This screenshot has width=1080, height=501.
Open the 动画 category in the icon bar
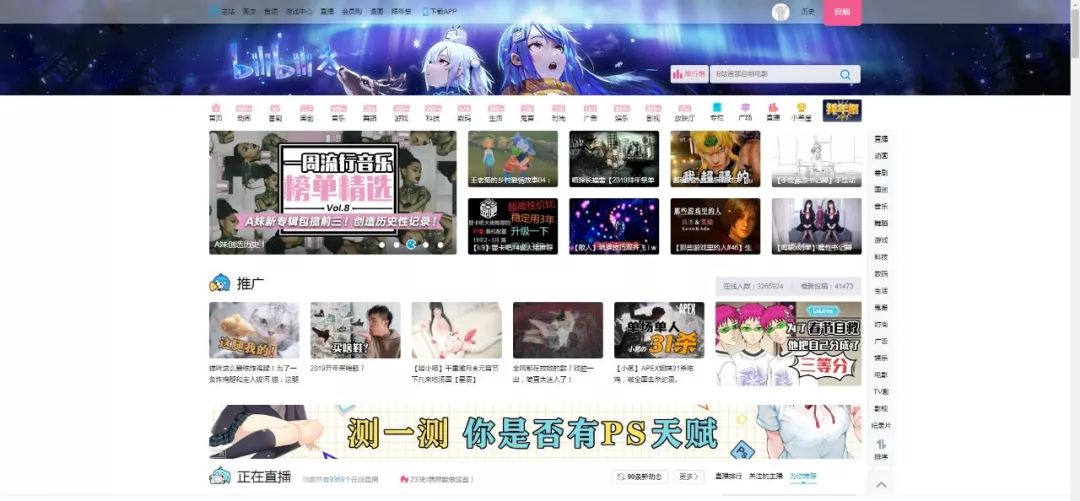pos(244,112)
